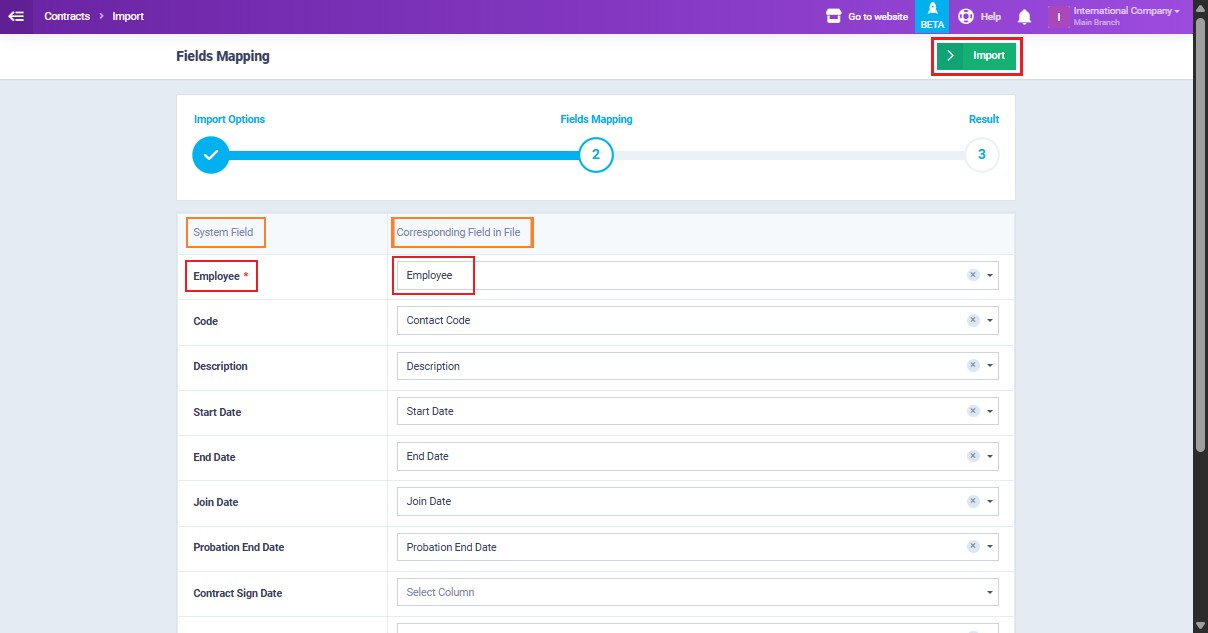Jump to step 3 Result circle
Image resolution: width=1208 pixels, height=633 pixels.
tap(981, 155)
